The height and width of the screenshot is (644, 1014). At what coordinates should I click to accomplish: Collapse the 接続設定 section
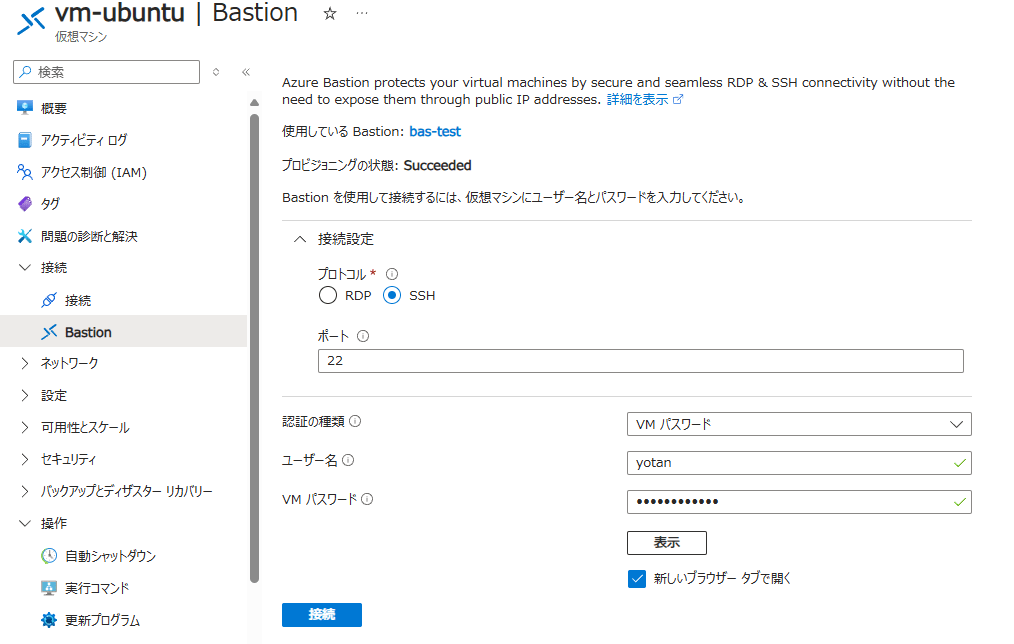pos(299,239)
